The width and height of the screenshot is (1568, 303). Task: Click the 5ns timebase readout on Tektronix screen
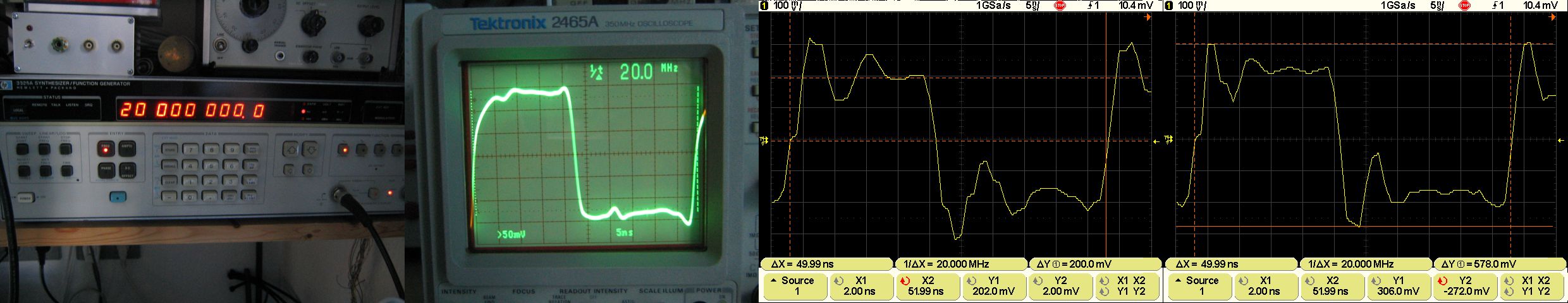click(625, 232)
